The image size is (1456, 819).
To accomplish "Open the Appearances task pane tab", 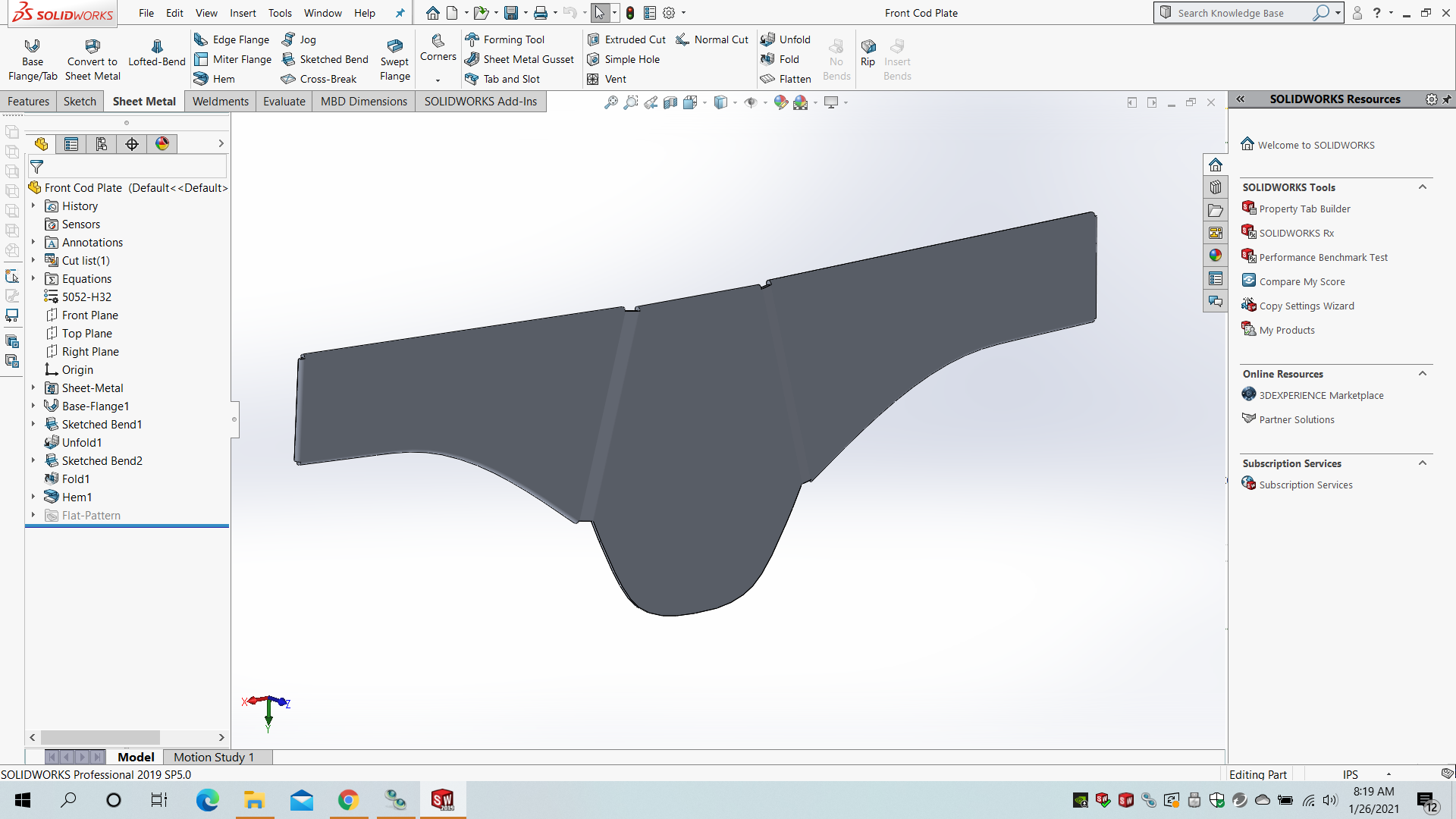I will (x=1216, y=256).
